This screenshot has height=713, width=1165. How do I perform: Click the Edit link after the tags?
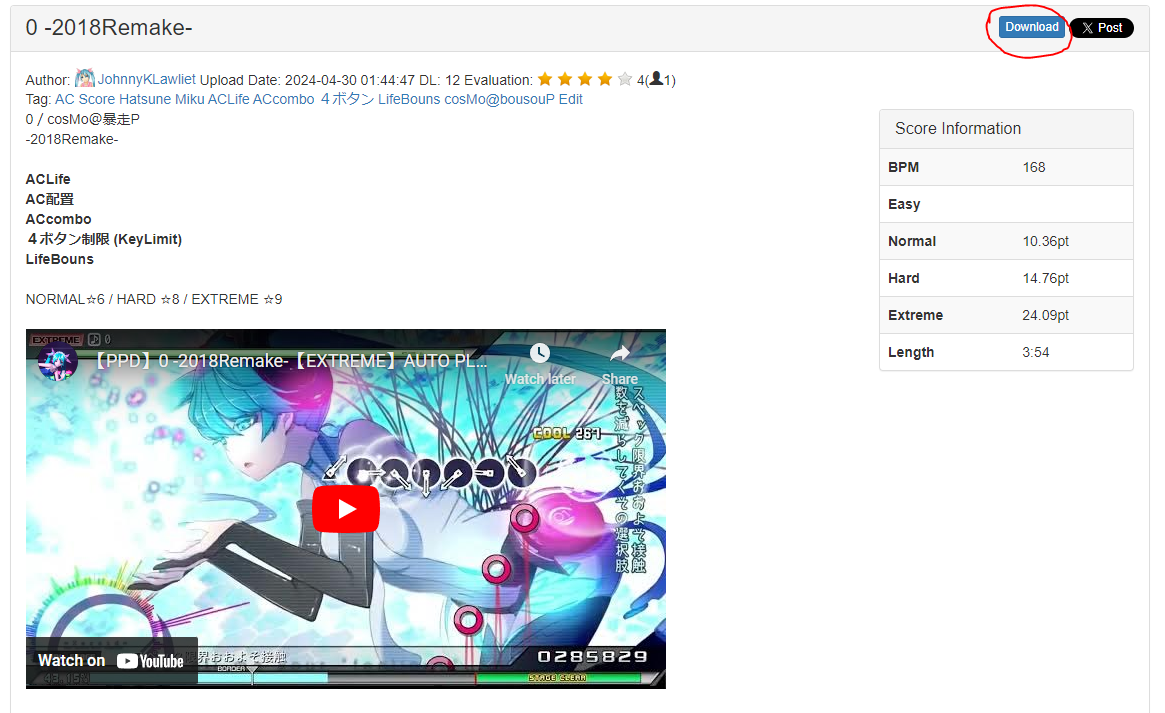pos(571,99)
